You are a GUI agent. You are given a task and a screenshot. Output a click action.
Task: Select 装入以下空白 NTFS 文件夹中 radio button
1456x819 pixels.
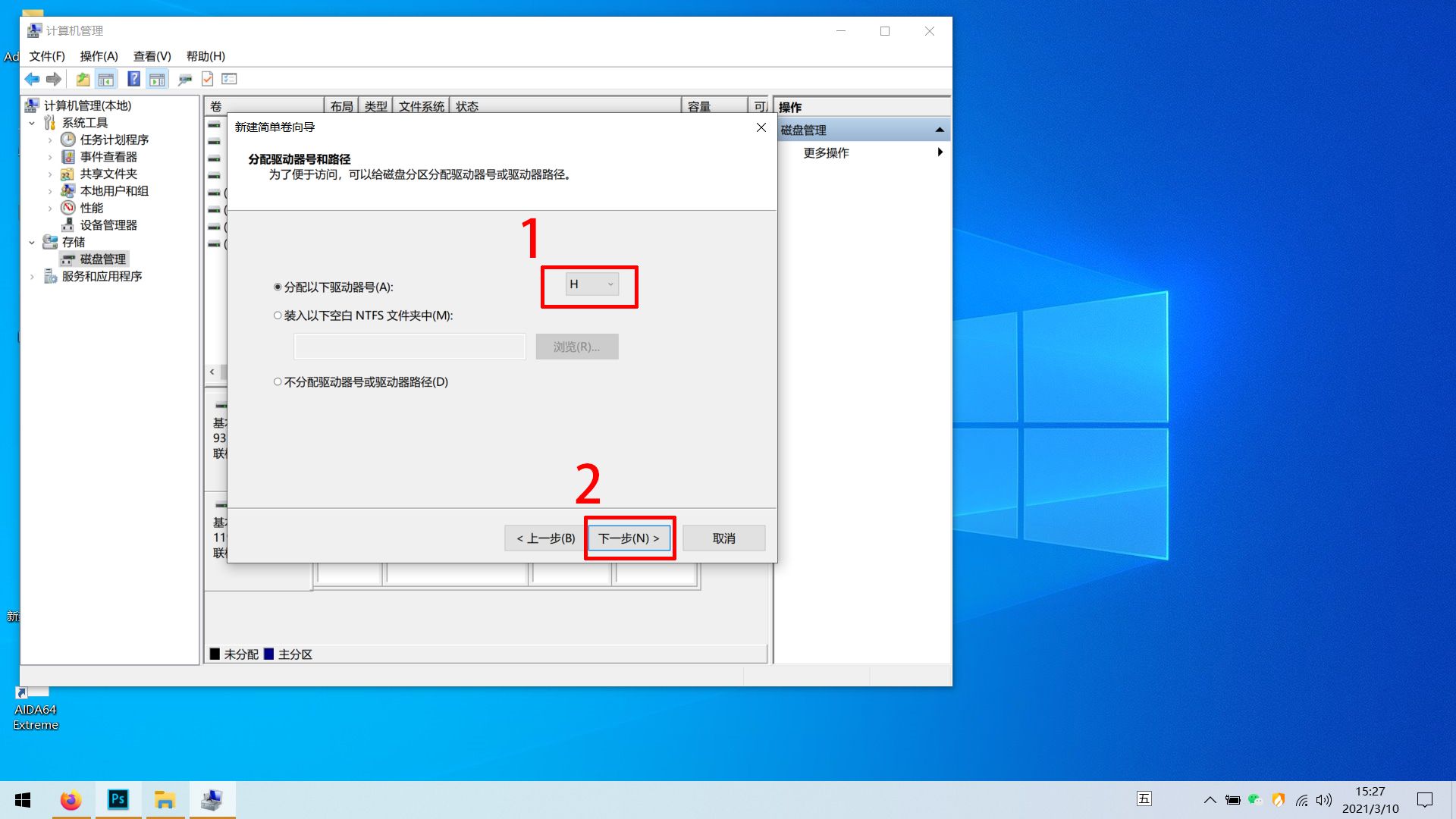[278, 315]
